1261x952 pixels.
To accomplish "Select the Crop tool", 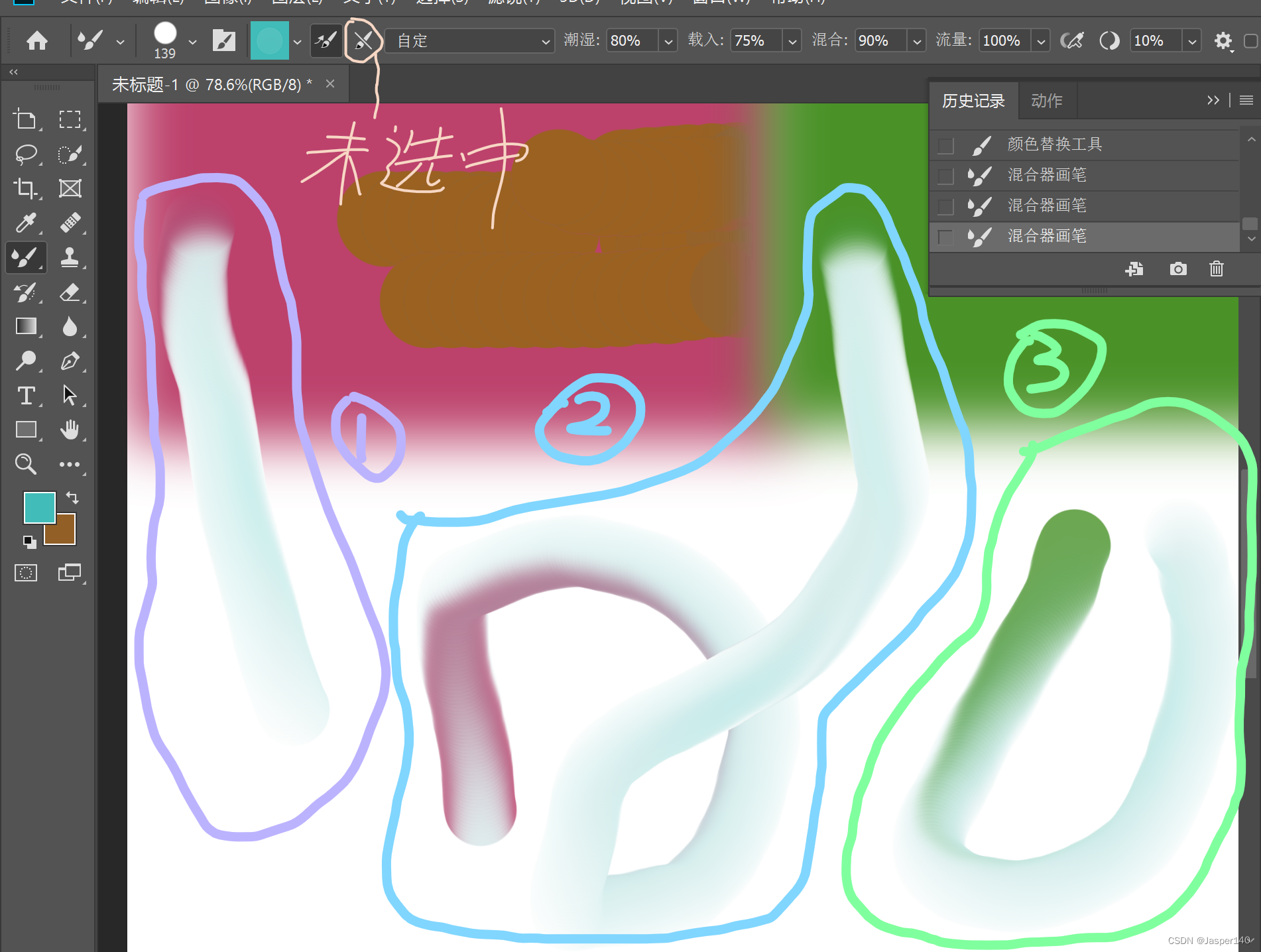I will pos(27,189).
